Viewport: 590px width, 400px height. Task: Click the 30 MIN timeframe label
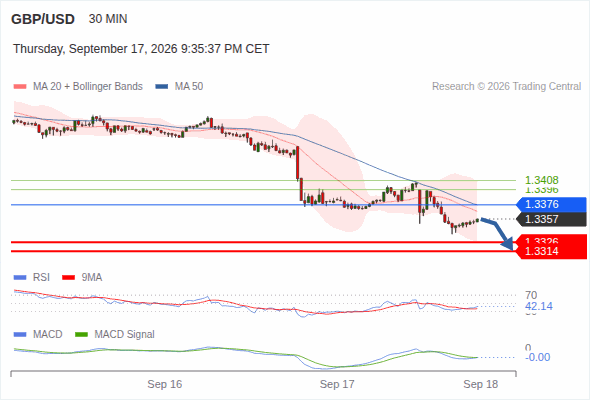click(x=108, y=19)
